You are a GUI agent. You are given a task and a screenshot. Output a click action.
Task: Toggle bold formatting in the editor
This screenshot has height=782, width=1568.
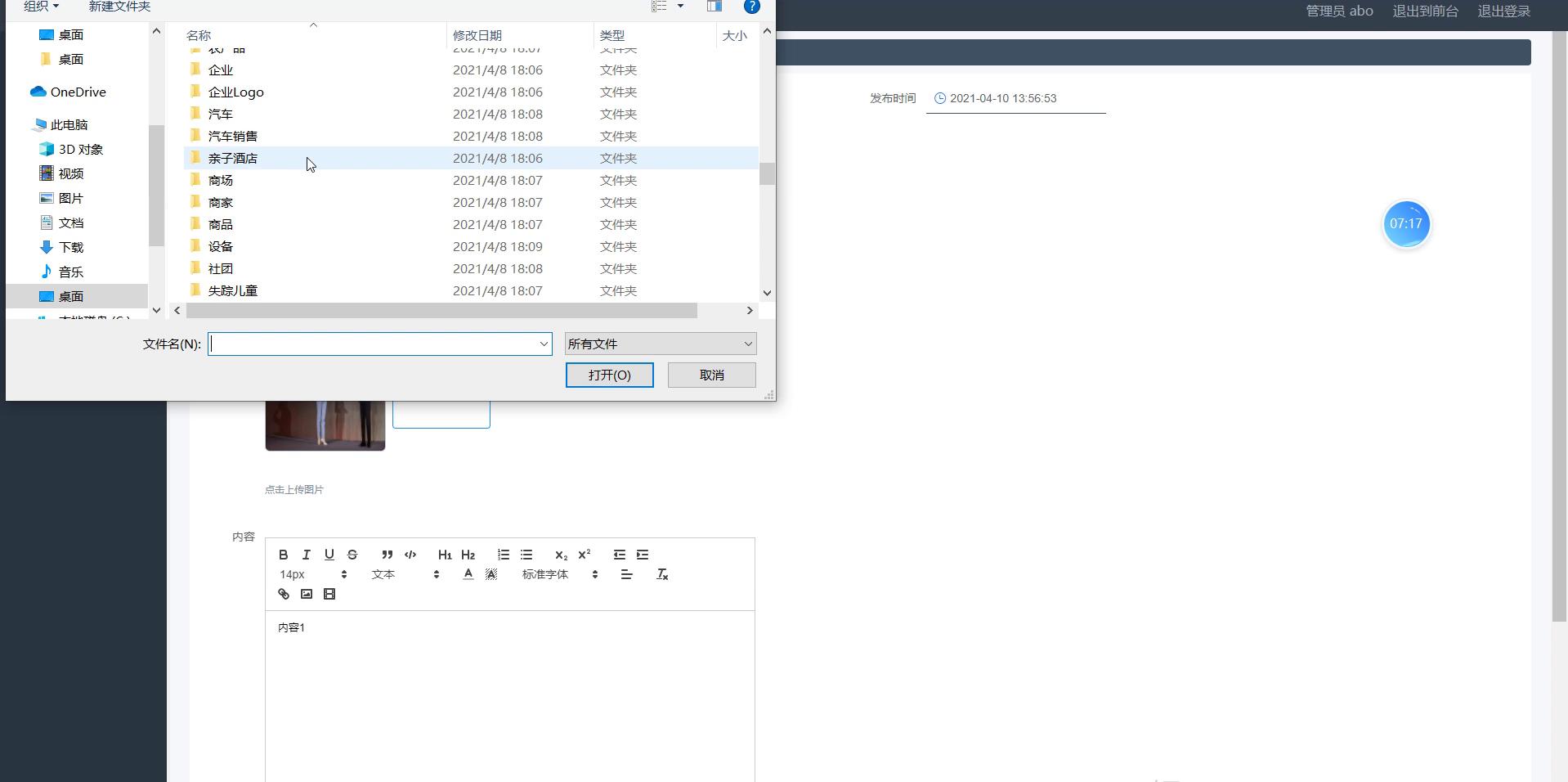pos(284,555)
